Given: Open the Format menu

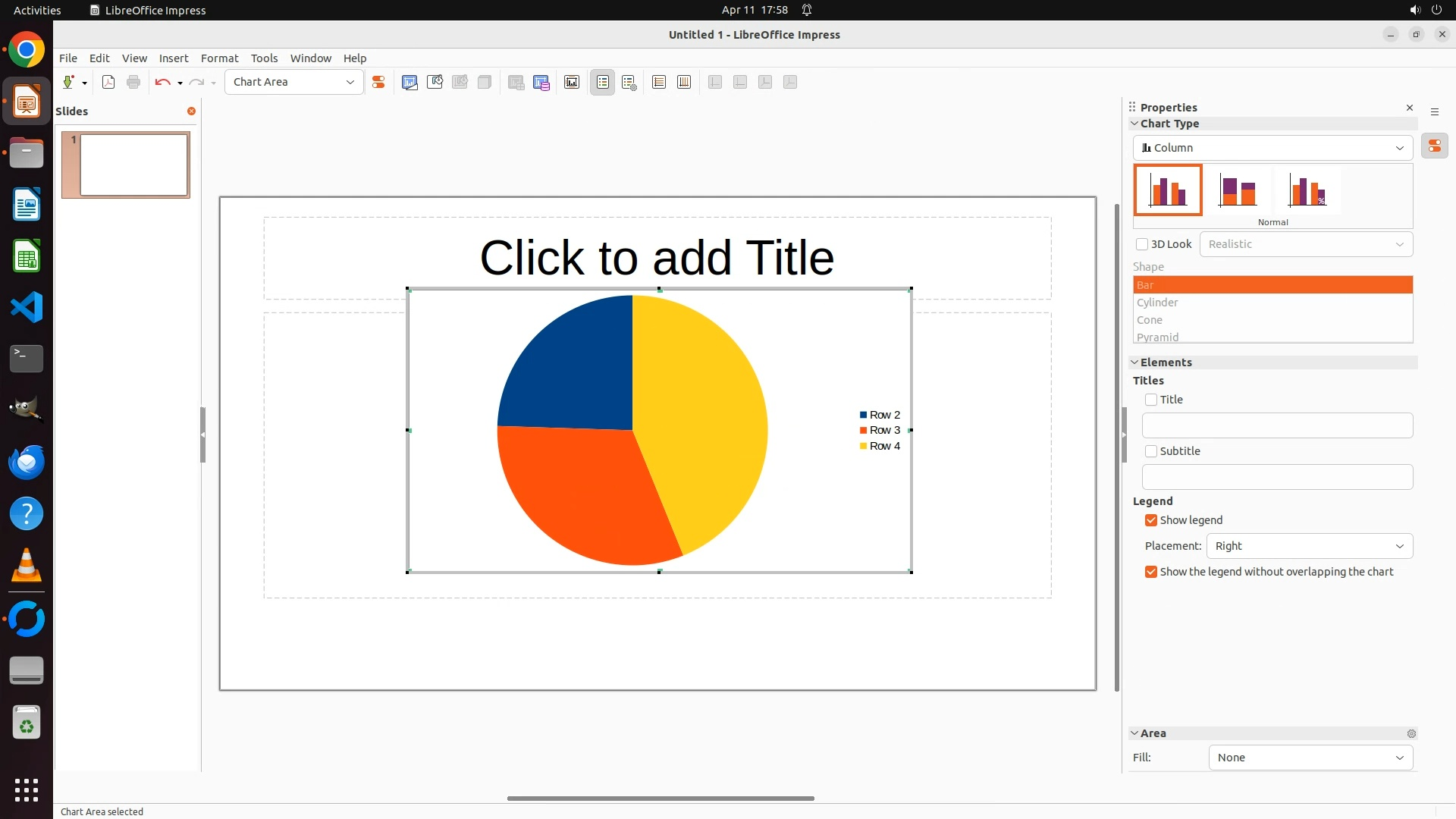Looking at the screenshot, I should 219,58.
